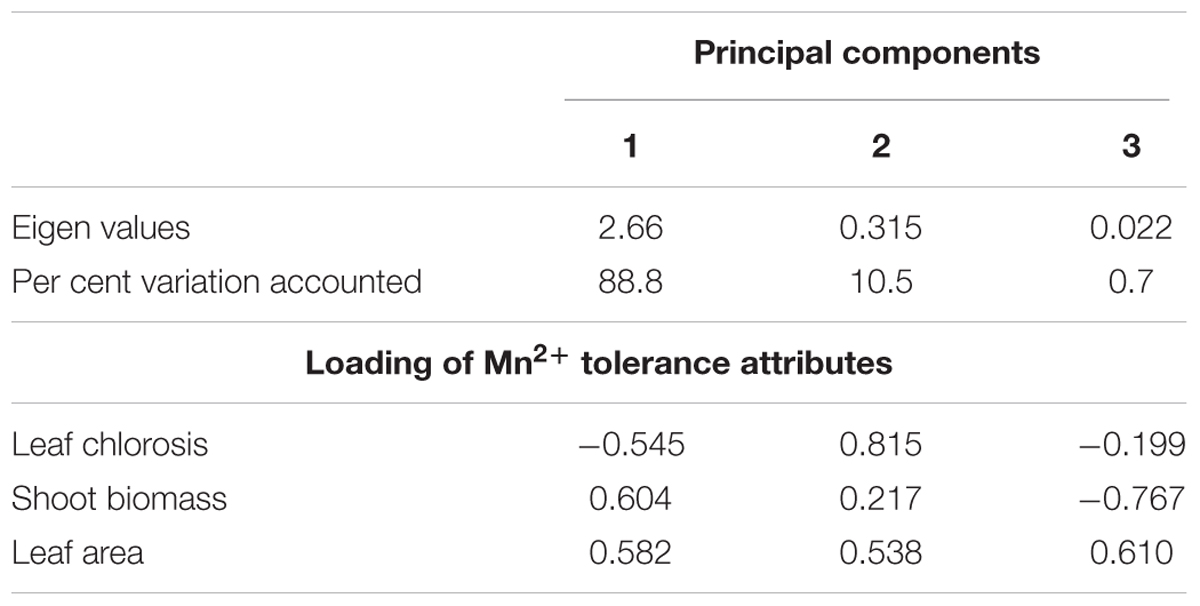This screenshot has height=606, width=1200.
Task: Select leaf area loading 0.610
Action: click(x=1131, y=551)
